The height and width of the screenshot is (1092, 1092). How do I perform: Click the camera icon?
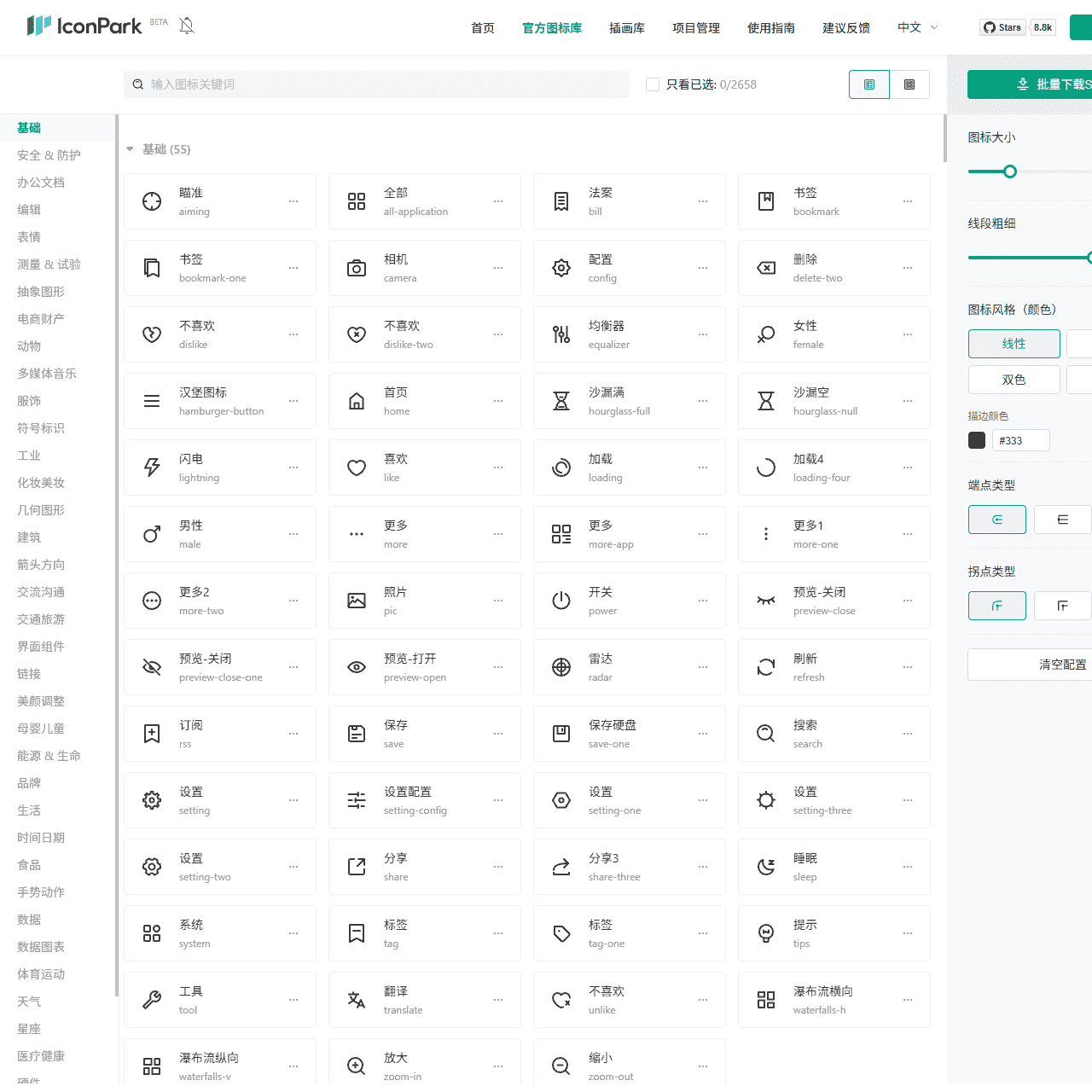click(x=357, y=268)
